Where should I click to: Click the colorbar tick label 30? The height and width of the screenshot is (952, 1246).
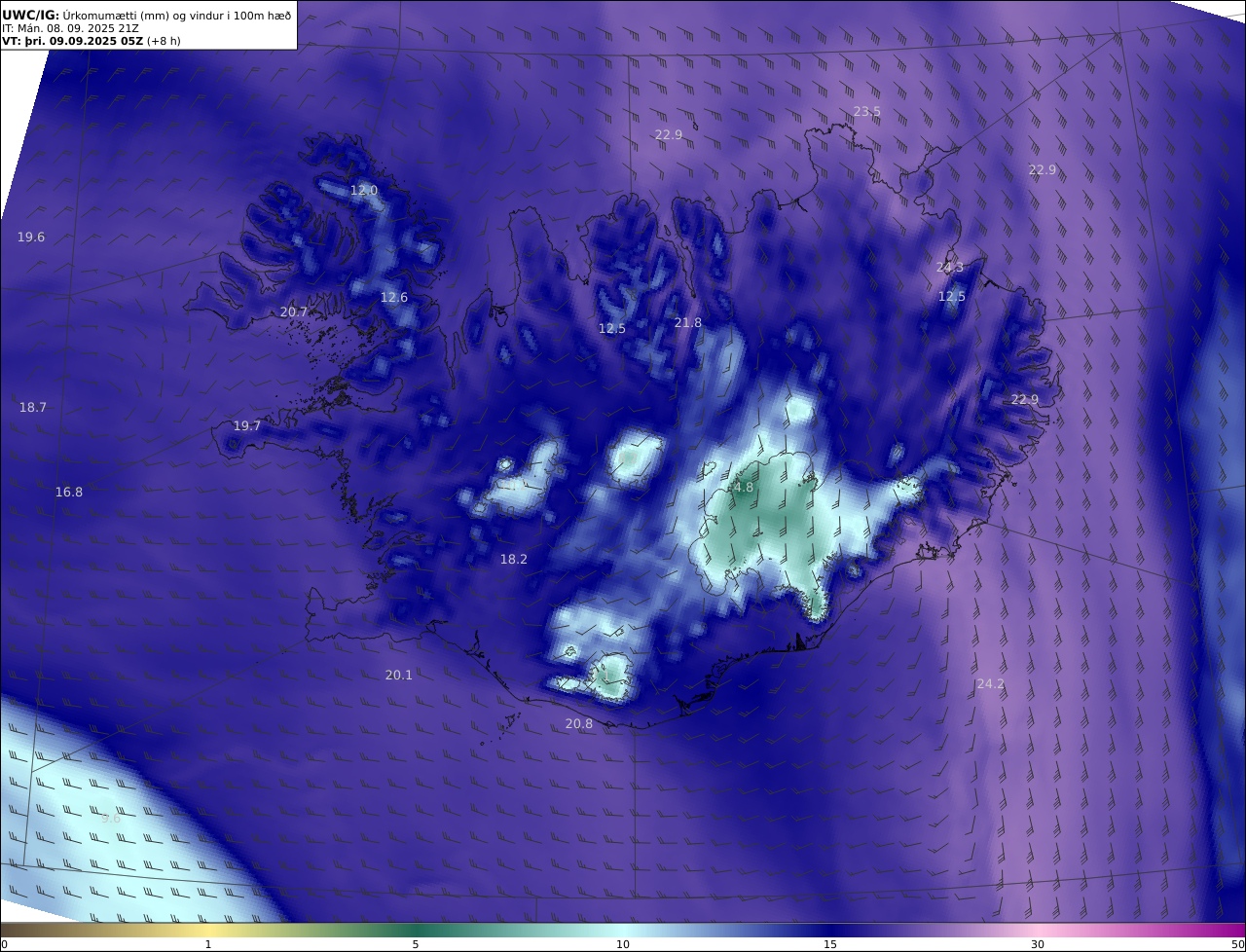coord(1038,944)
